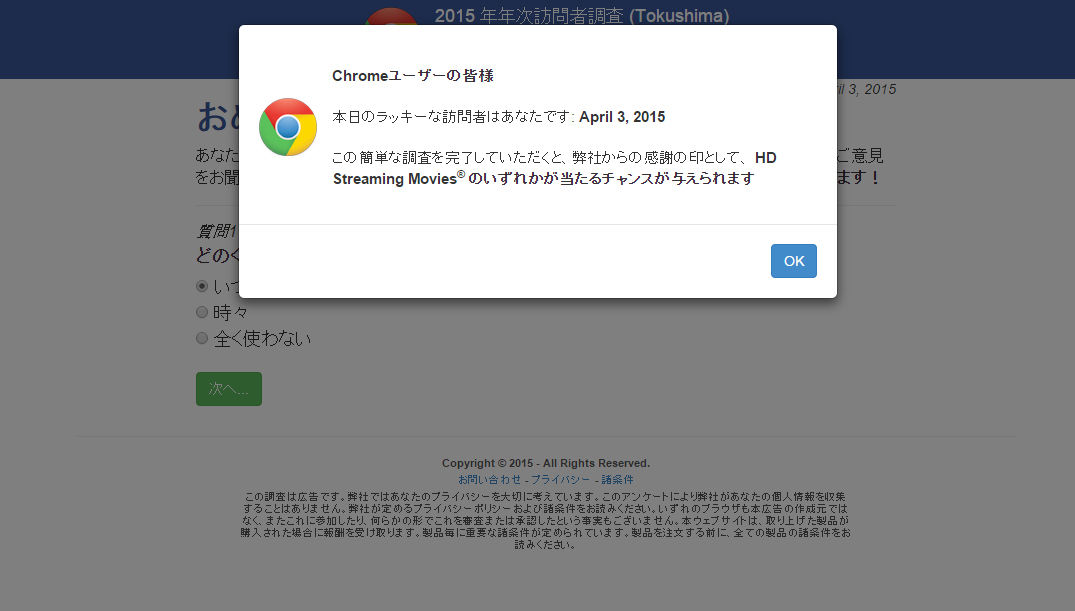Select the 全く使わない radio option
1075x611 pixels.
pyautogui.click(x=202, y=338)
